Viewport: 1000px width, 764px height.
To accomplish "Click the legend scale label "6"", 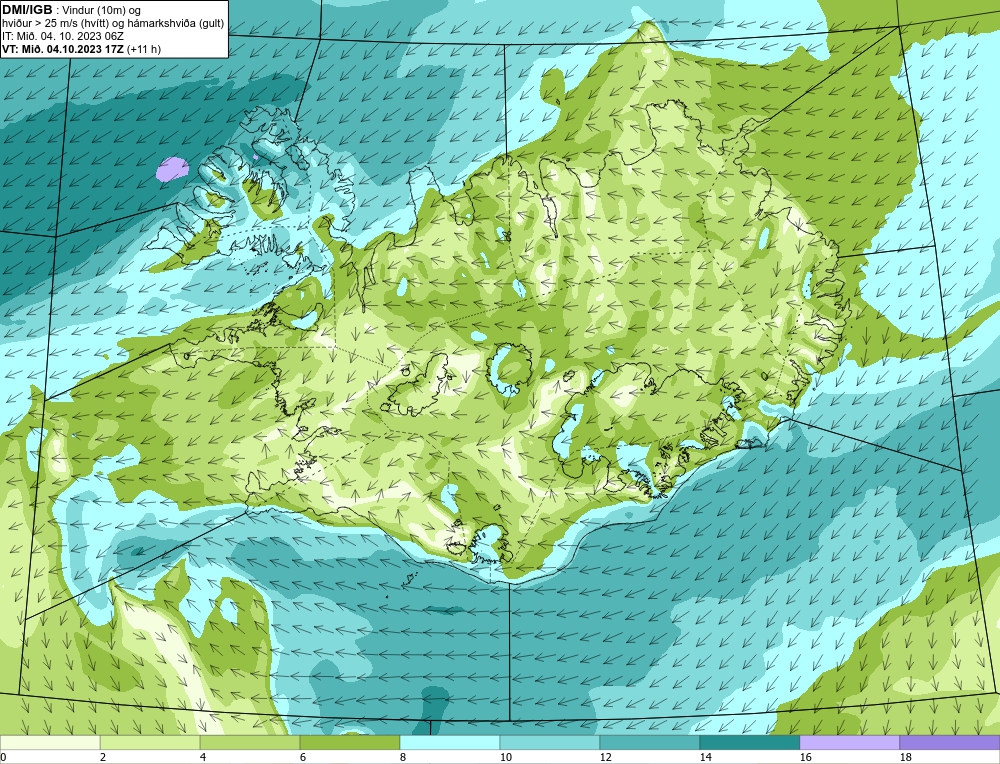I will pos(303,757).
